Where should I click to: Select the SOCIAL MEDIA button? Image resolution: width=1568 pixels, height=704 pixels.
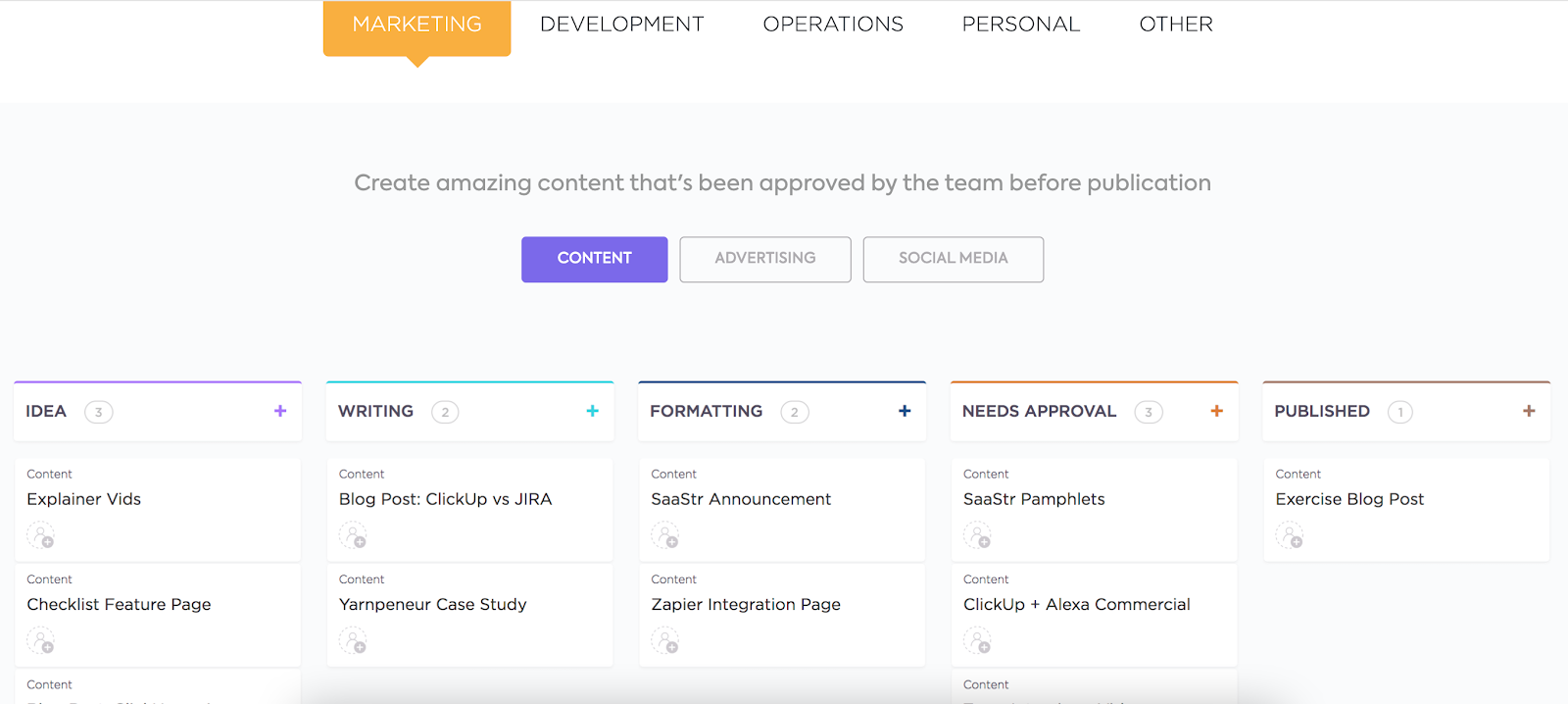pos(954,259)
